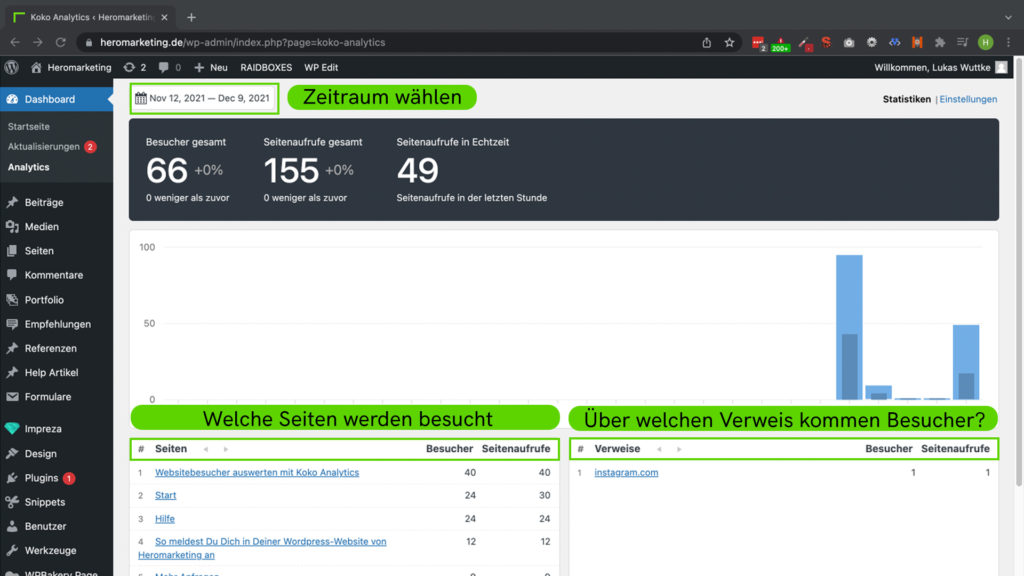Go to next Verweise page arrow
Screen dimensions: 1024x576
point(679,449)
